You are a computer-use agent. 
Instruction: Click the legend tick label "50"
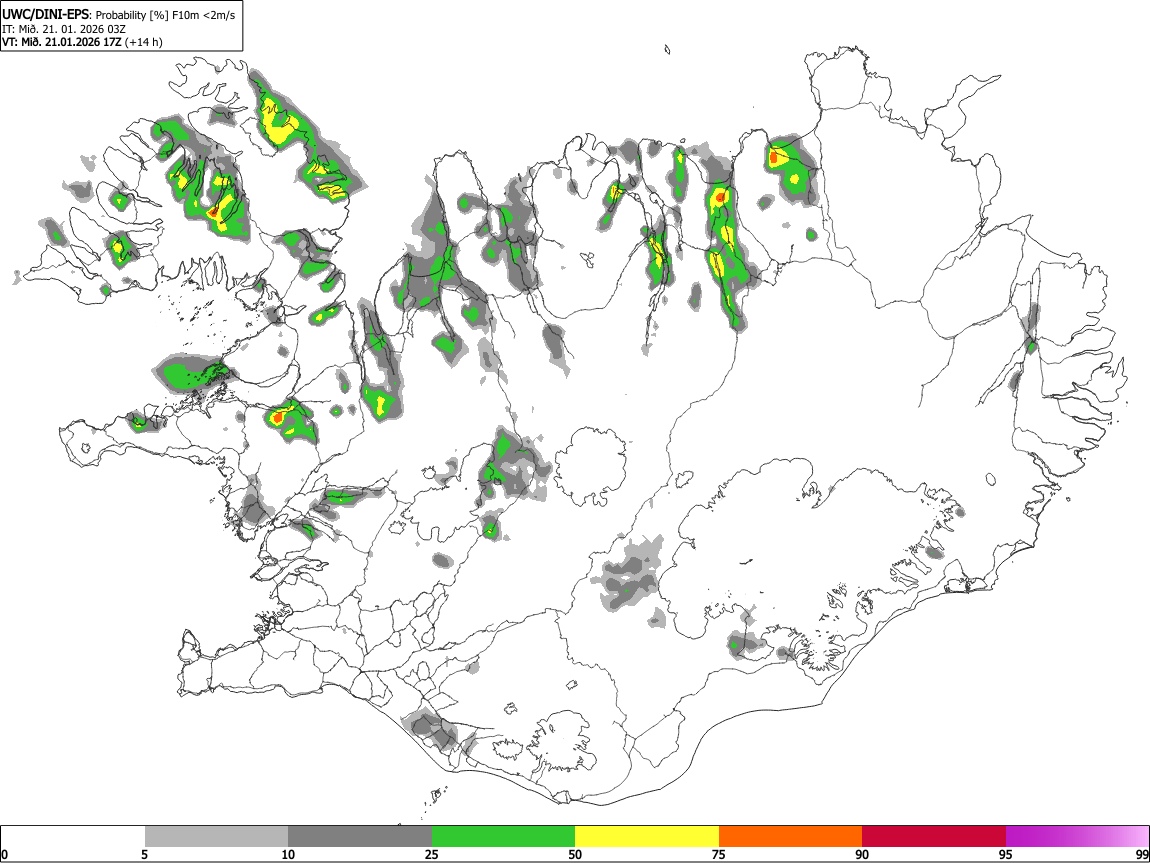click(x=575, y=854)
